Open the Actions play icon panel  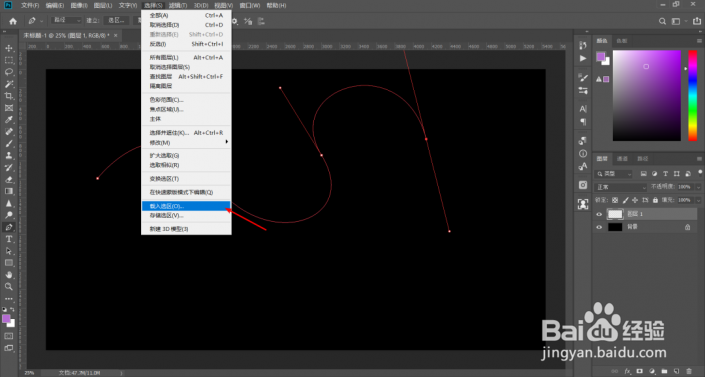pos(583,58)
